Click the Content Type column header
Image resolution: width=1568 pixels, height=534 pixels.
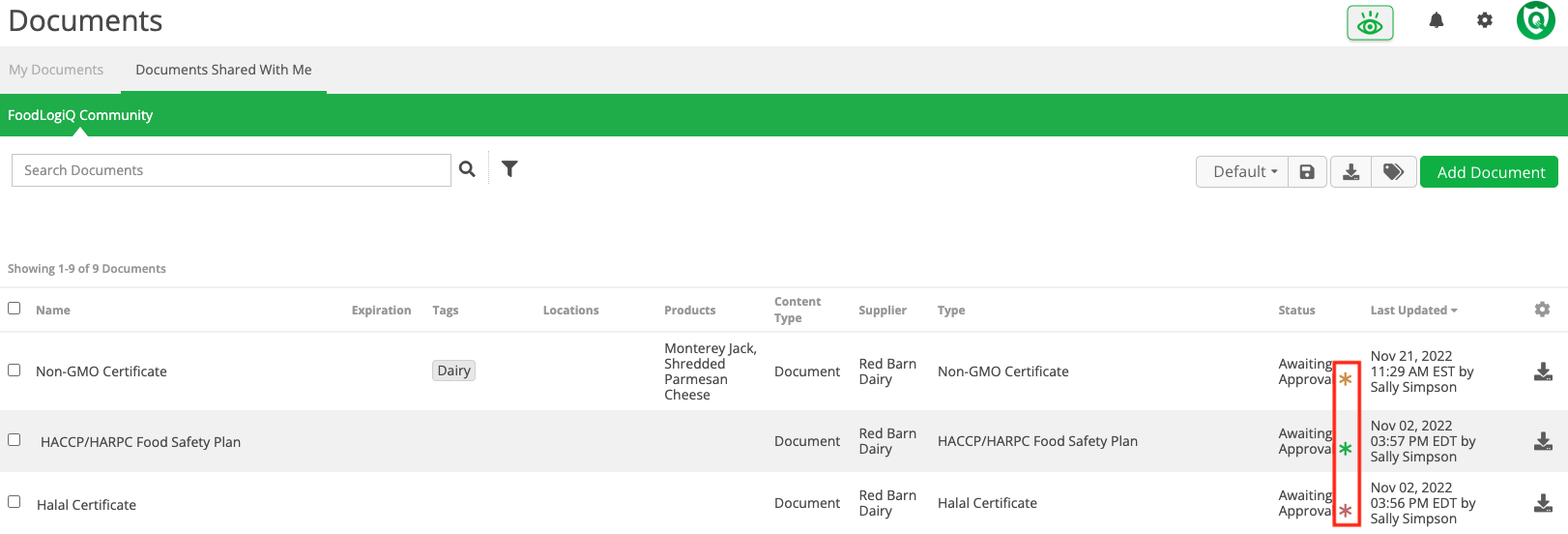798,310
